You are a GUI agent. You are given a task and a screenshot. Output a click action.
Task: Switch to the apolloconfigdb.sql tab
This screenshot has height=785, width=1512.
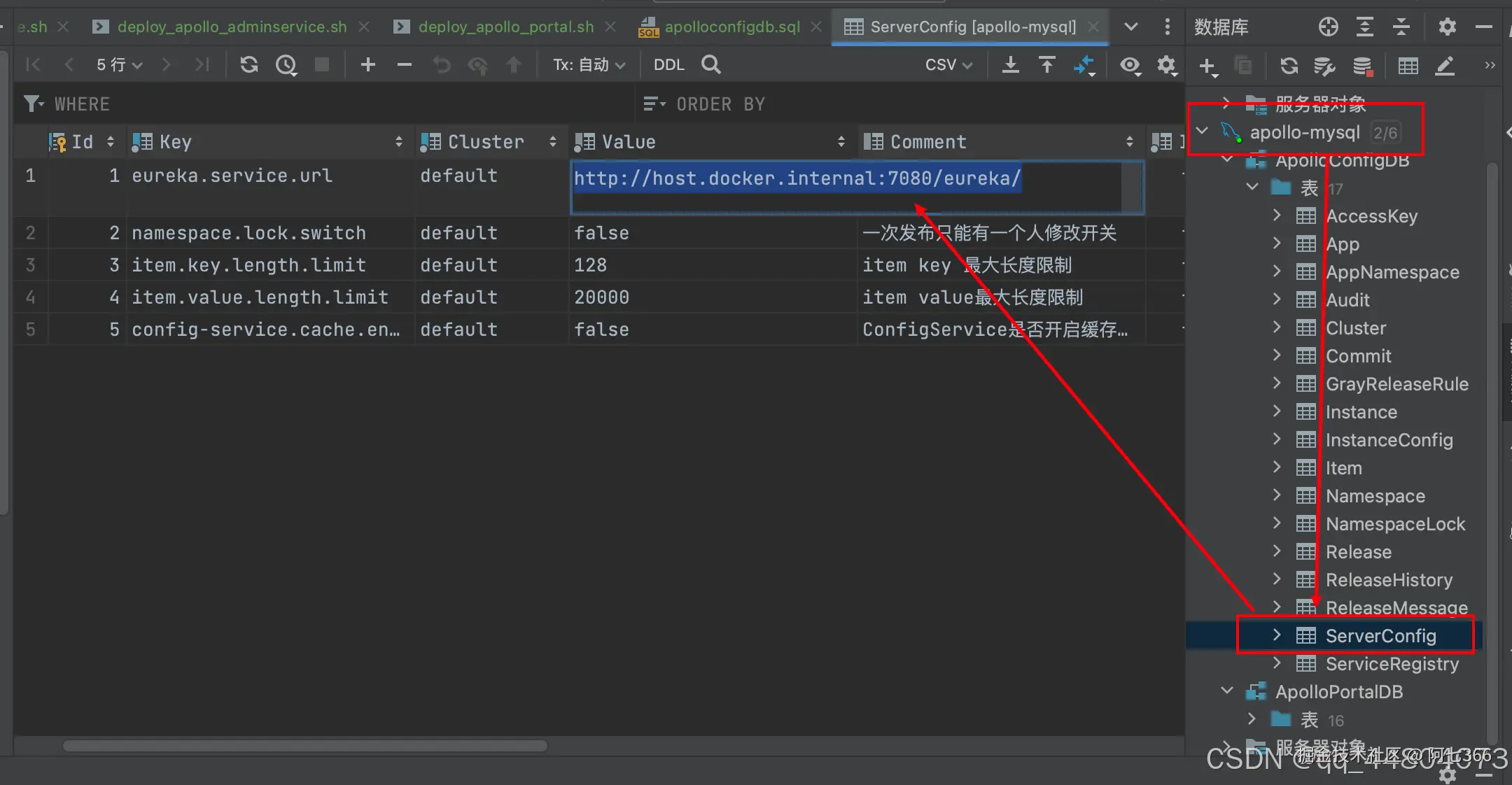point(731,27)
